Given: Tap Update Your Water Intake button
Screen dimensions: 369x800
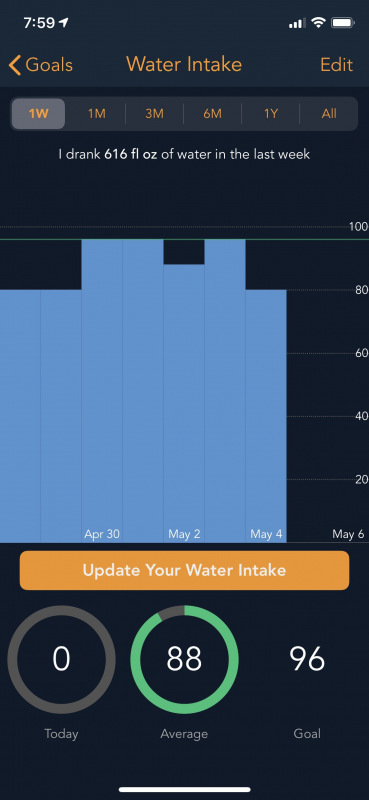Looking at the screenshot, I should (184, 570).
